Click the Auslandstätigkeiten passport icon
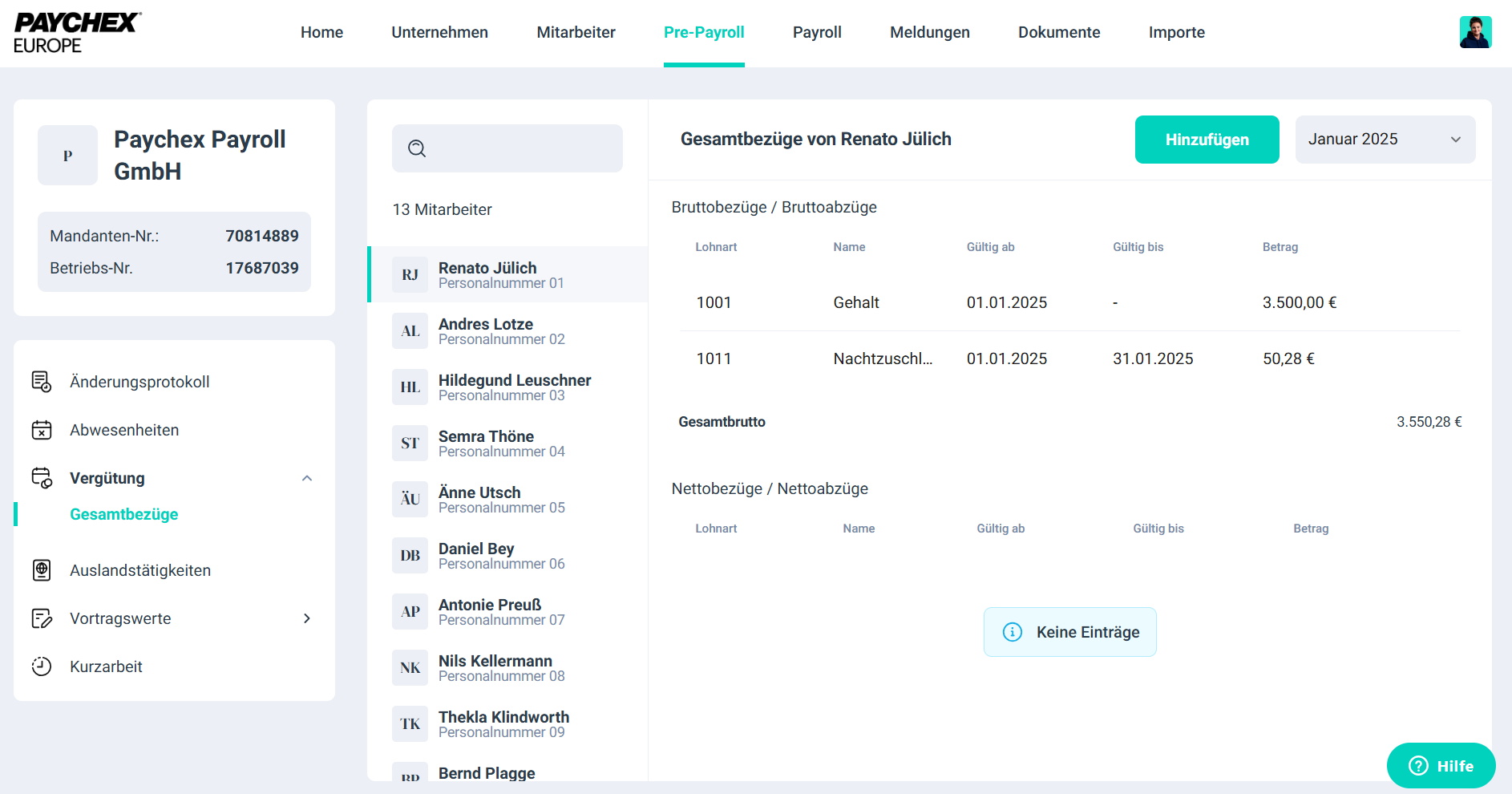The image size is (1512, 794). [x=42, y=570]
